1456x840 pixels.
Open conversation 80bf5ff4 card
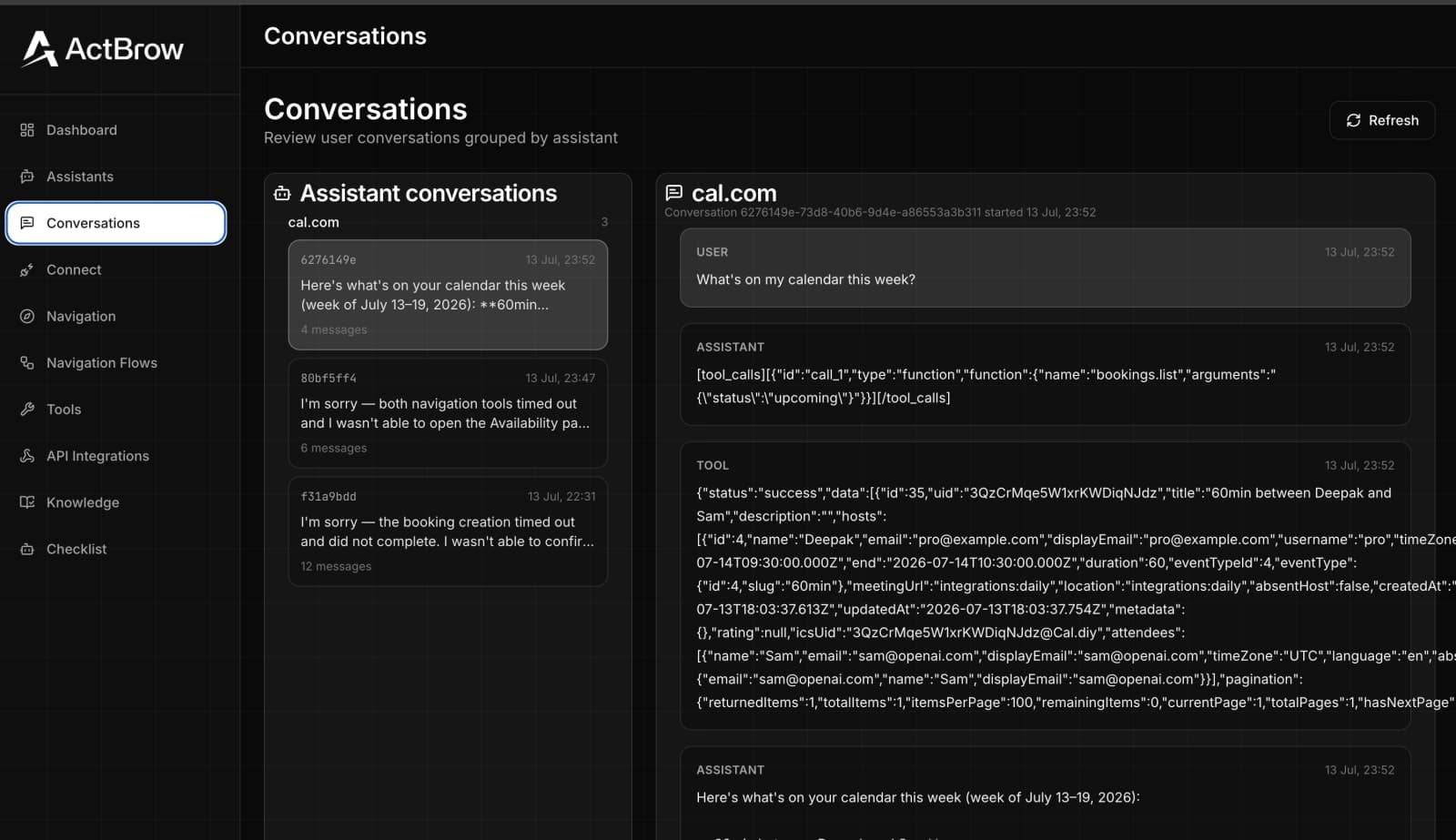click(448, 413)
